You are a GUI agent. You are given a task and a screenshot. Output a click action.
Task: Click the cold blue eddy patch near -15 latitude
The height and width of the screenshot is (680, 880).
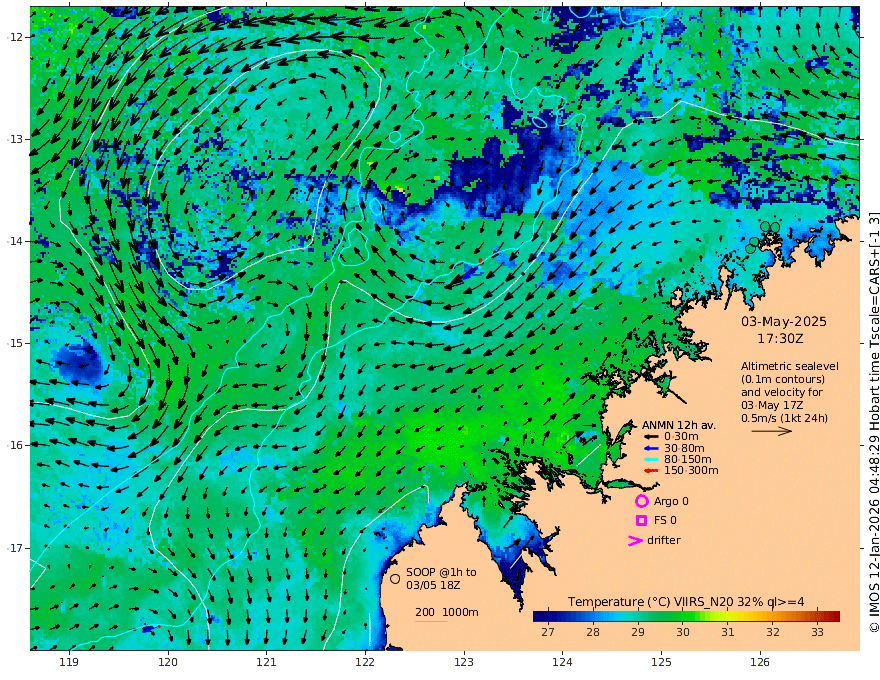pos(79,362)
